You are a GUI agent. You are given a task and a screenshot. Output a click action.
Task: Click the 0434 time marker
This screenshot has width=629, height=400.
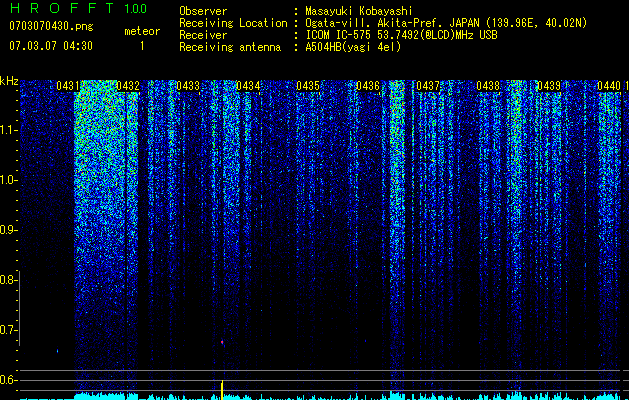(x=248, y=86)
